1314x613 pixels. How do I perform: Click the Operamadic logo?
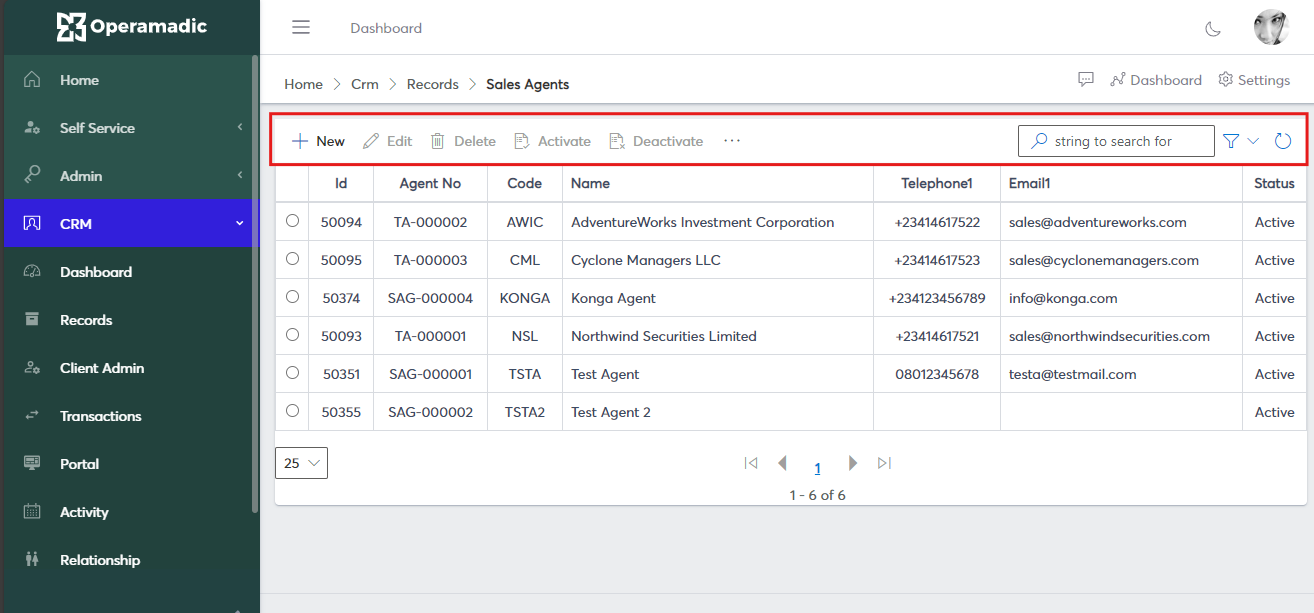click(x=131, y=27)
